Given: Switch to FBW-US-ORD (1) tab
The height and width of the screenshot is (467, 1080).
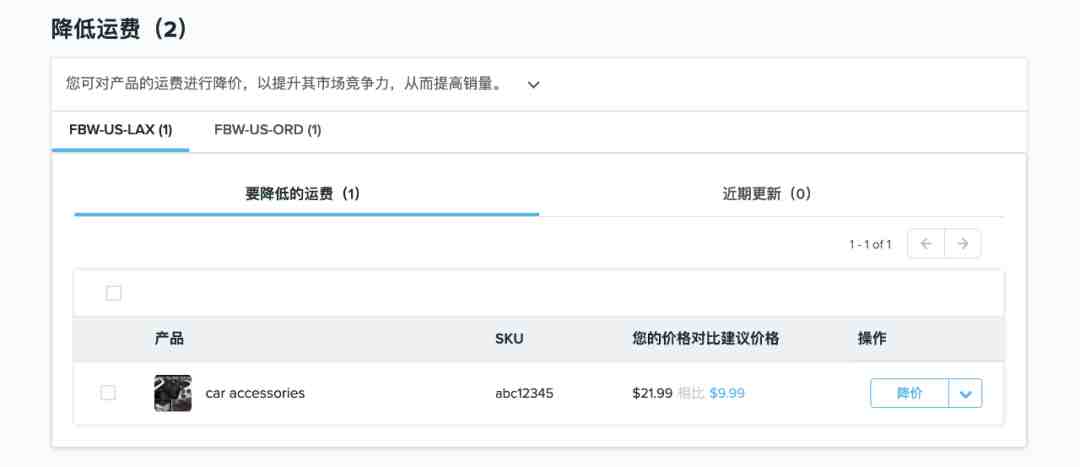Looking at the screenshot, I should [x=268, y=129].
